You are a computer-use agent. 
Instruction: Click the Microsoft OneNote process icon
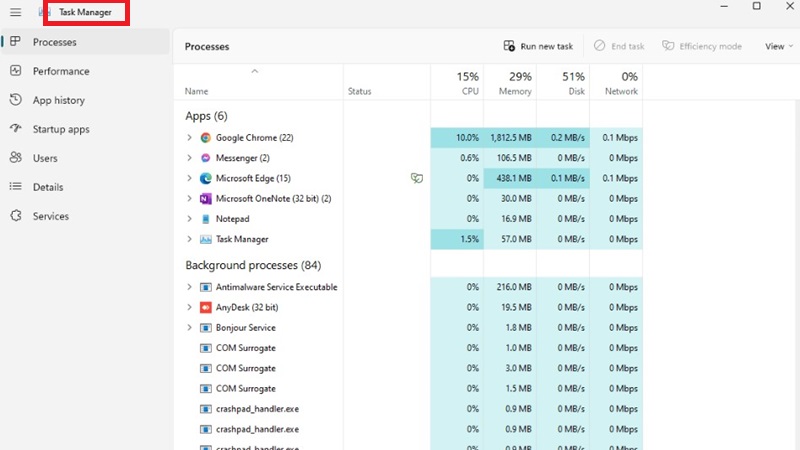[205, 199]
